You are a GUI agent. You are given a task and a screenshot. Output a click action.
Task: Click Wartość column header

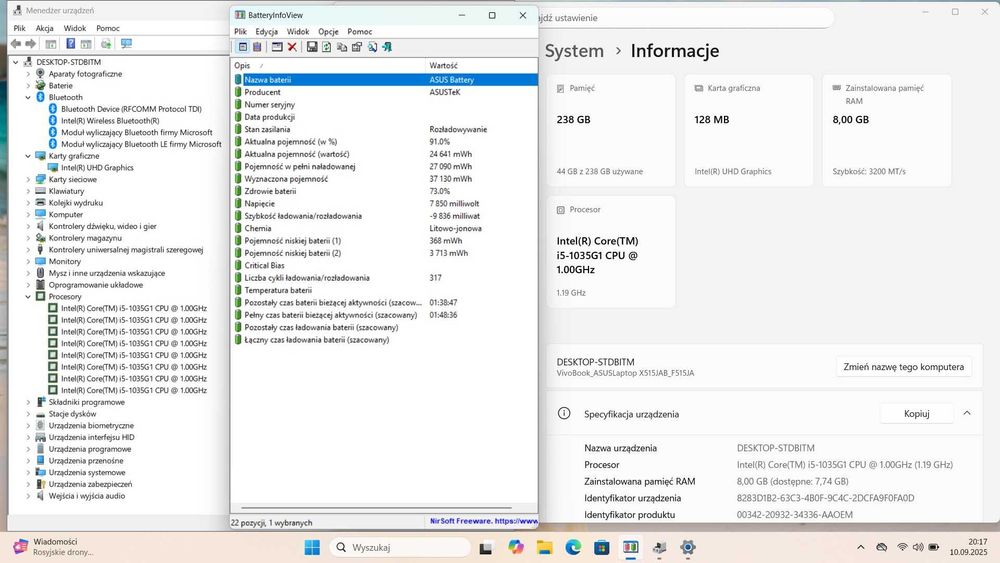coord(482,66)
